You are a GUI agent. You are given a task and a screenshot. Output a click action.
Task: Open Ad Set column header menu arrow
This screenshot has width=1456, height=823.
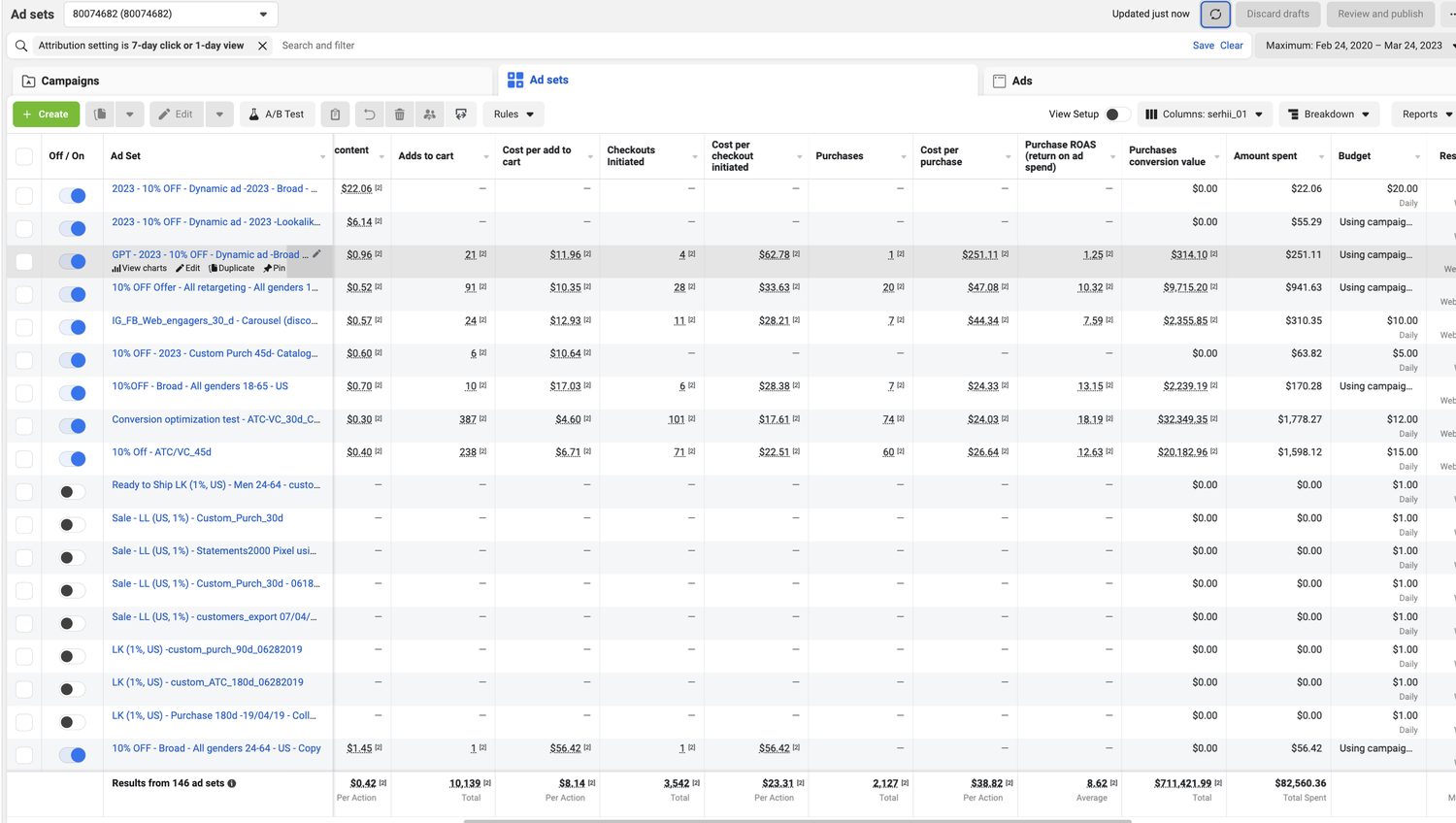pyautogui.click(x=322, y=157)
